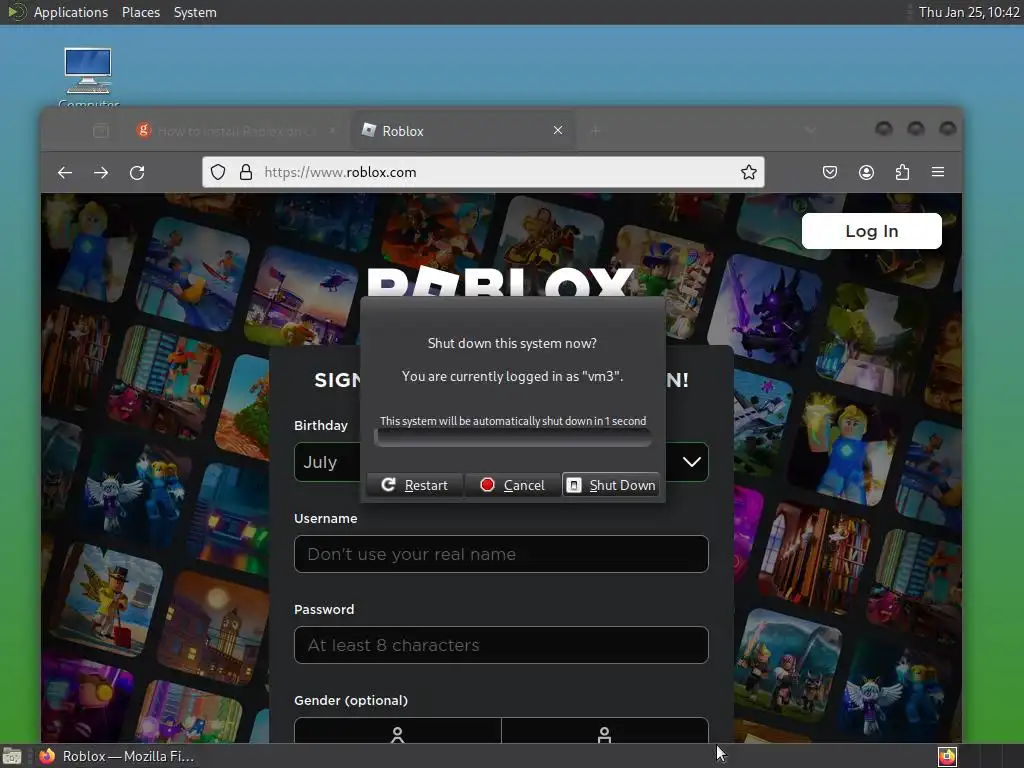Open the Applications menu
Screen dimensions: 1024x768
pos(71,12)
